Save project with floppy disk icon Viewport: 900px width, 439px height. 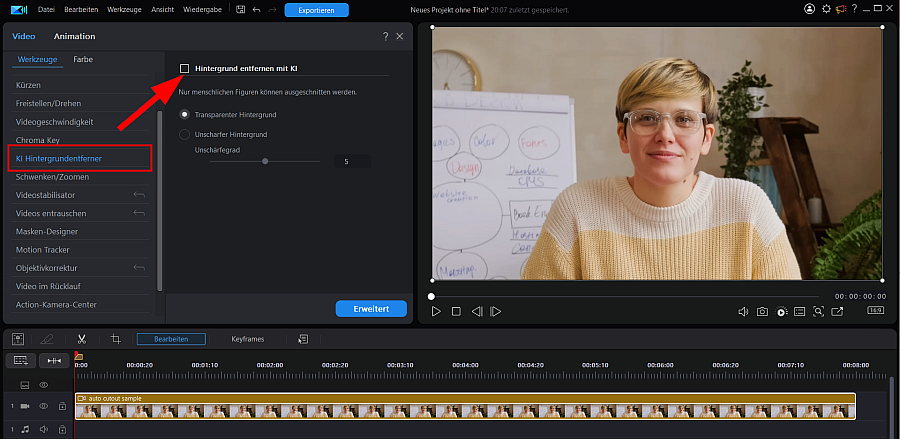(x=240, y=10)
